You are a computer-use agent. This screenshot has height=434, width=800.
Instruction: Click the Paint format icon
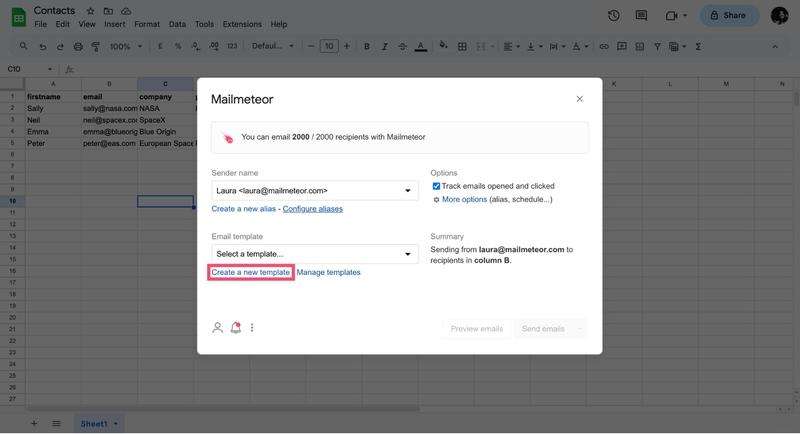click(95, 46)
